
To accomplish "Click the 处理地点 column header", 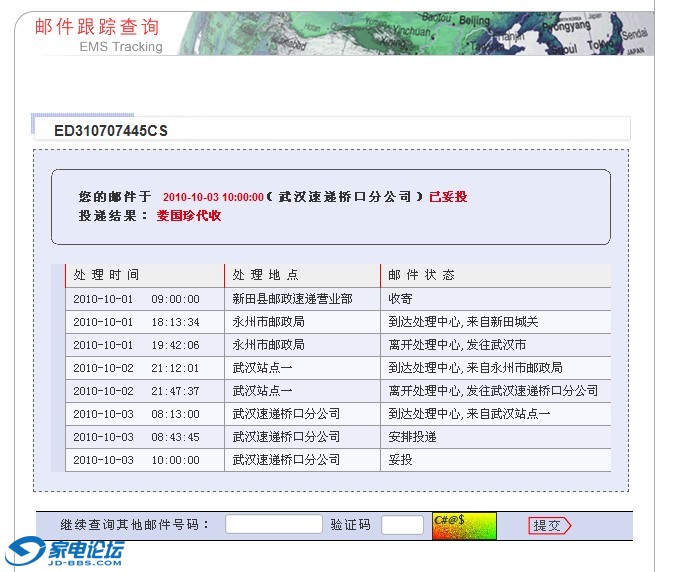I will click(265, 275).
